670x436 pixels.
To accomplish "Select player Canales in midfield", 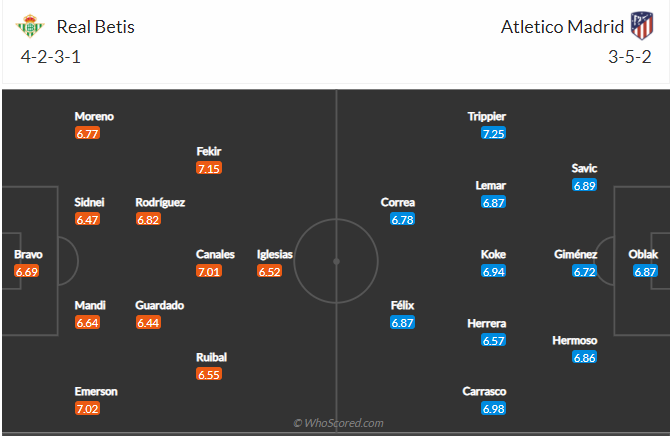I will point(208,255).
